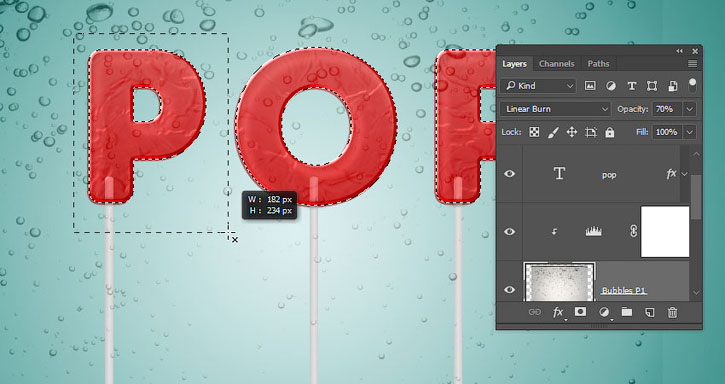Switch to the Paths tab
The height and width of the screenshot is (384, 725).
click(598, 64)
